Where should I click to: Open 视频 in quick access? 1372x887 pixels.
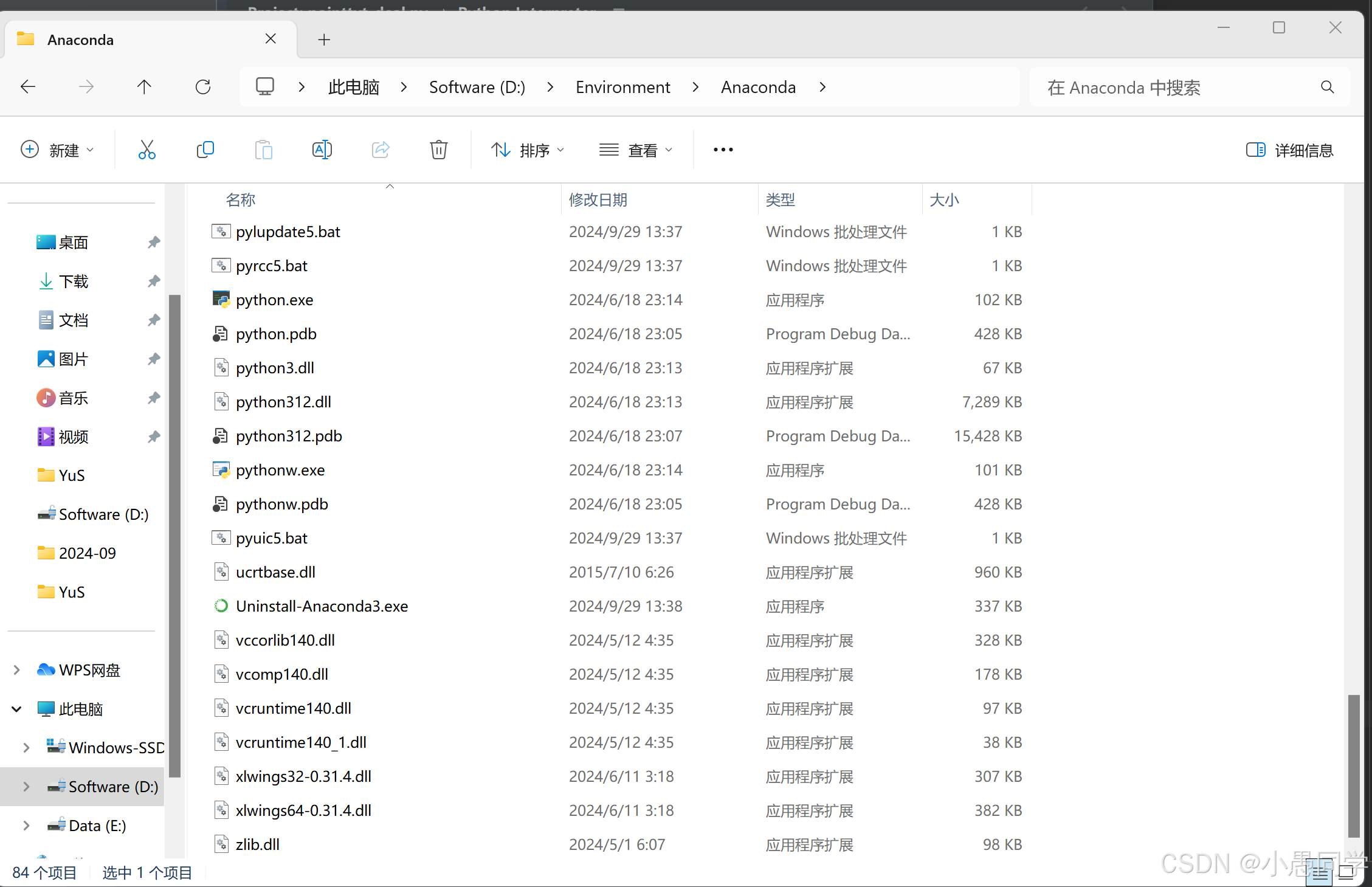[x=63, y=437]
